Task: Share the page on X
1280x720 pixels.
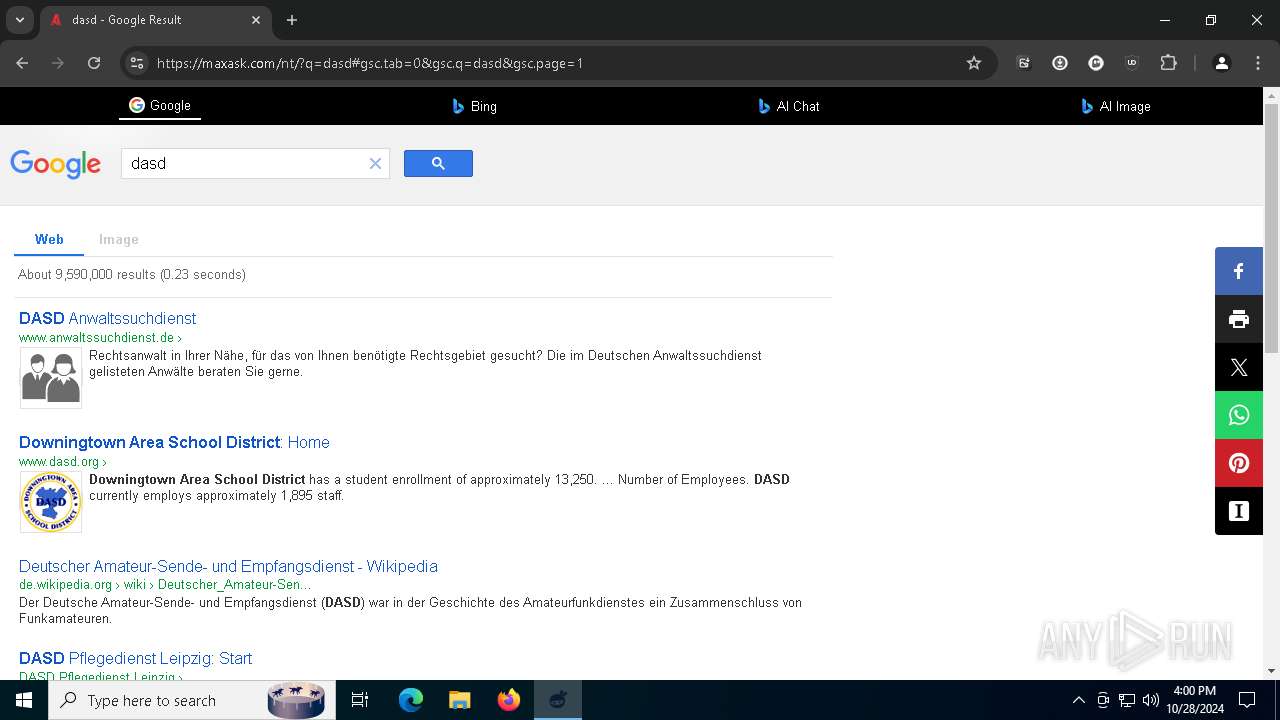Action: click(1239, 367)
